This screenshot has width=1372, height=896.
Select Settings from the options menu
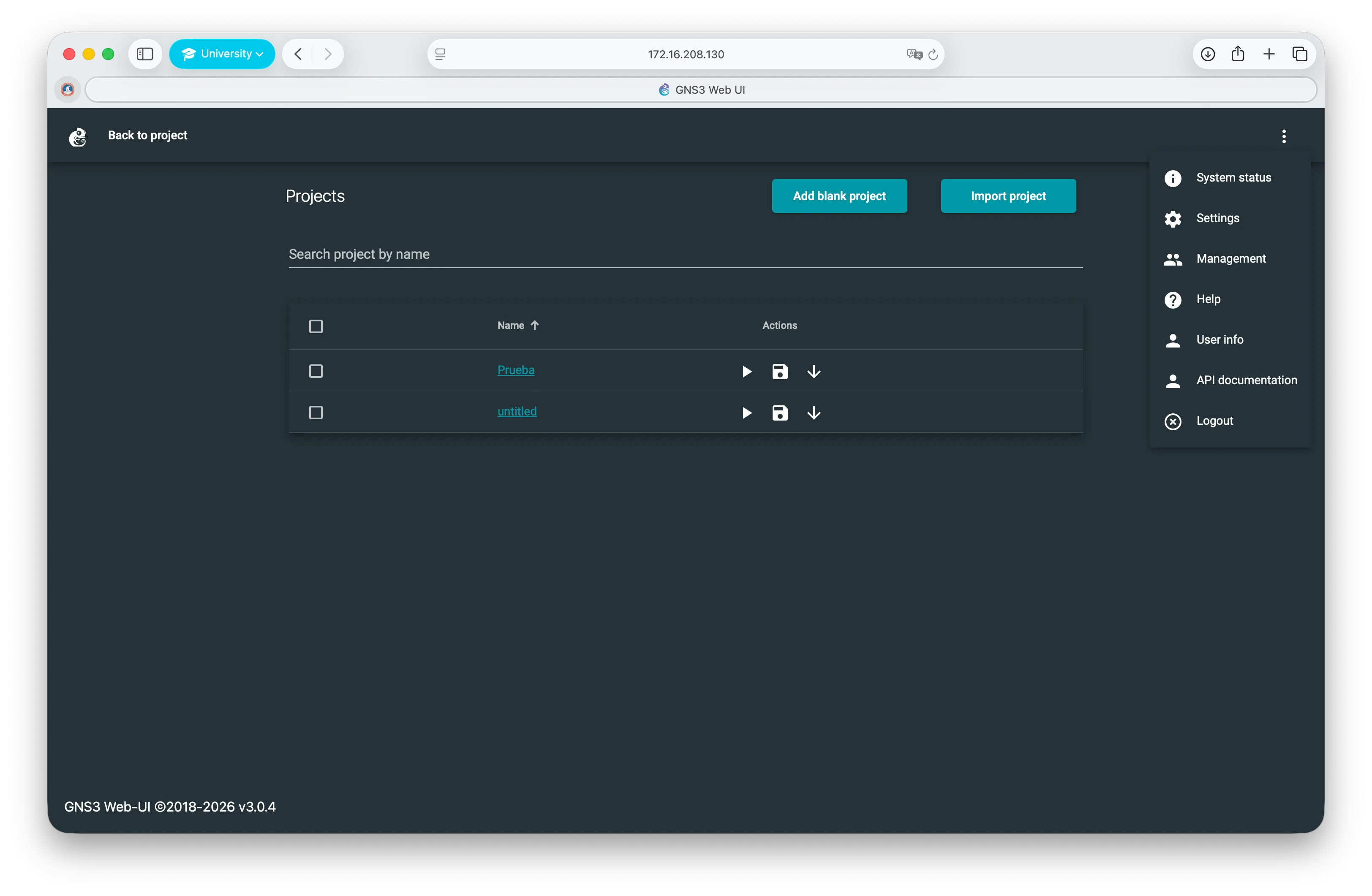(x=1217, y=218)
